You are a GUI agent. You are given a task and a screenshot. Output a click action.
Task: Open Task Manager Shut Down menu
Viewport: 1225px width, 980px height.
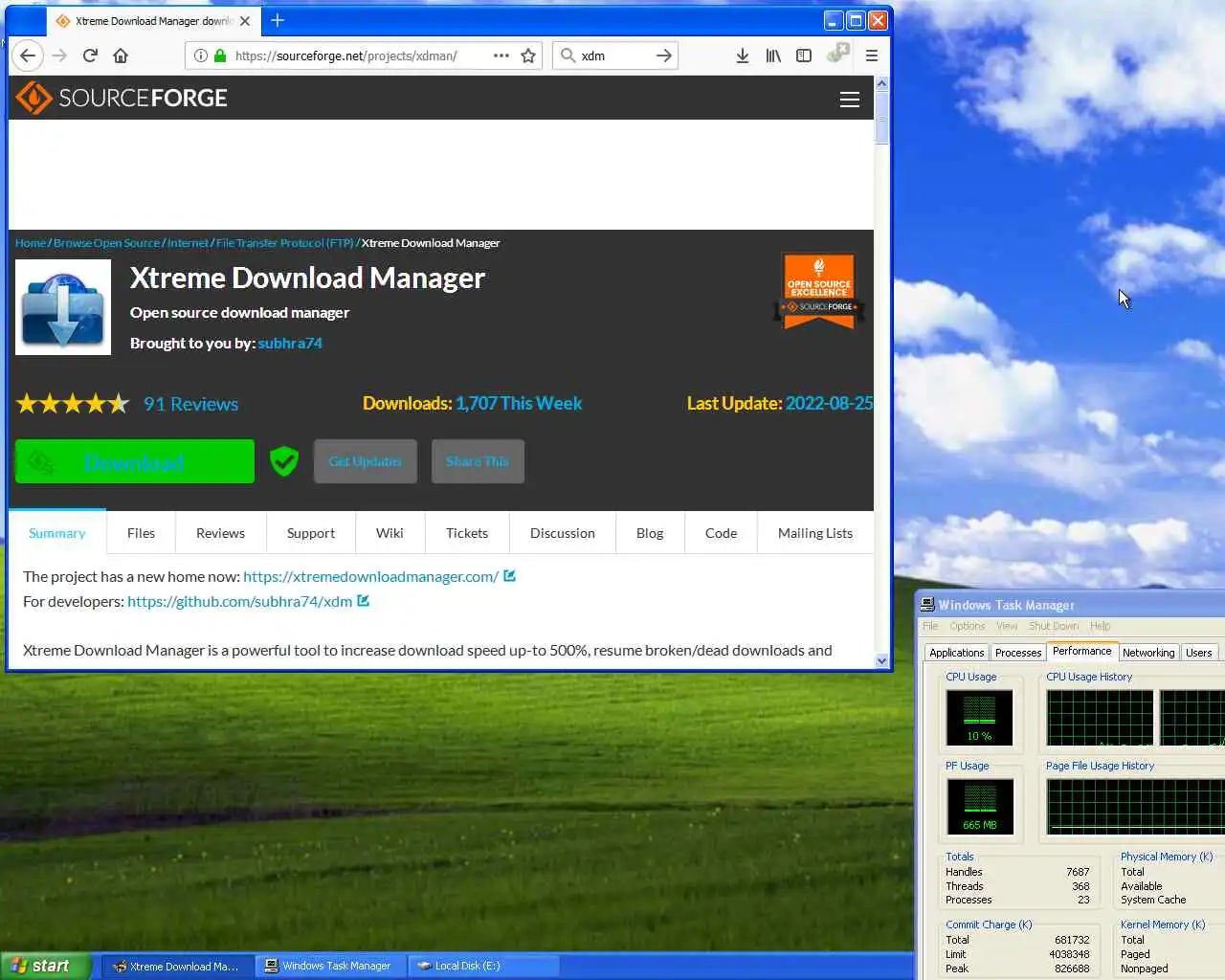point(1054,626)
